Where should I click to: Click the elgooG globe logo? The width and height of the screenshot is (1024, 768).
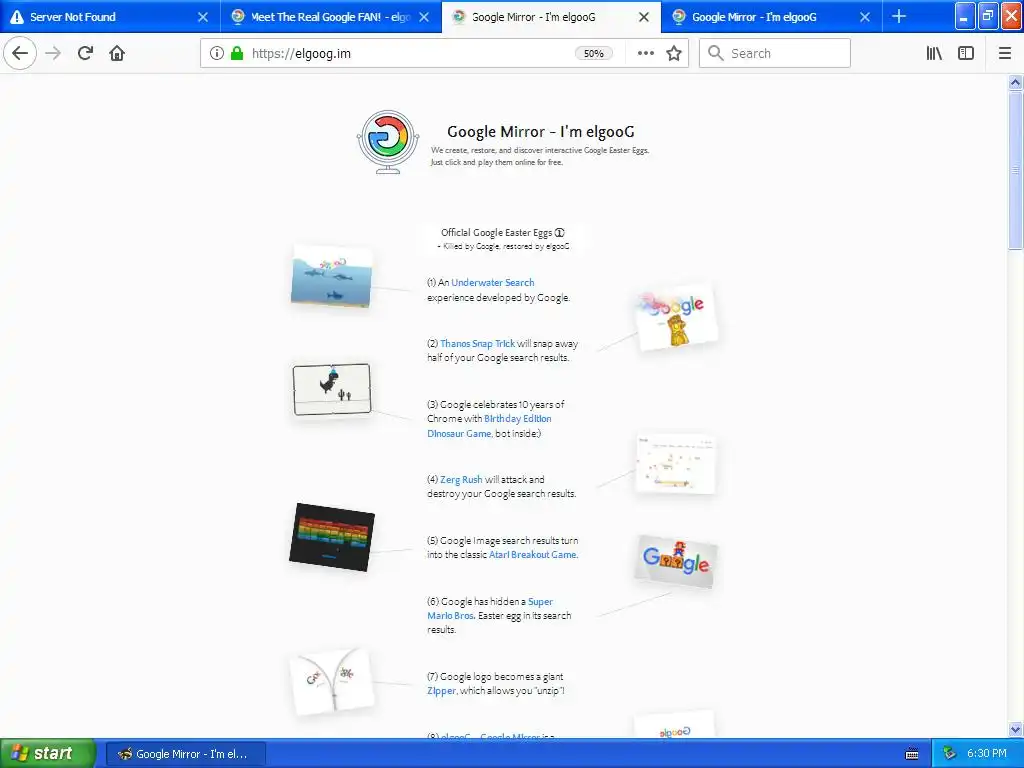[x=388, y=142]
